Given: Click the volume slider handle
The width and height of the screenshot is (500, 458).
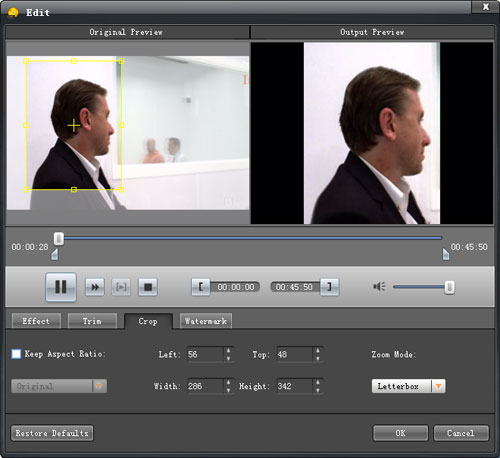Looking at the screenshot, I should [449, 287].
